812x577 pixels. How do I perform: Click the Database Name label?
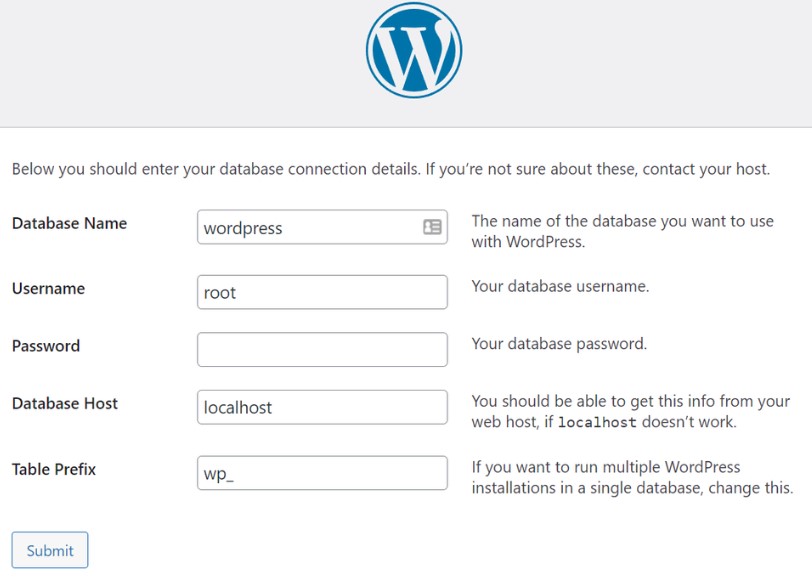click(69, 224)
